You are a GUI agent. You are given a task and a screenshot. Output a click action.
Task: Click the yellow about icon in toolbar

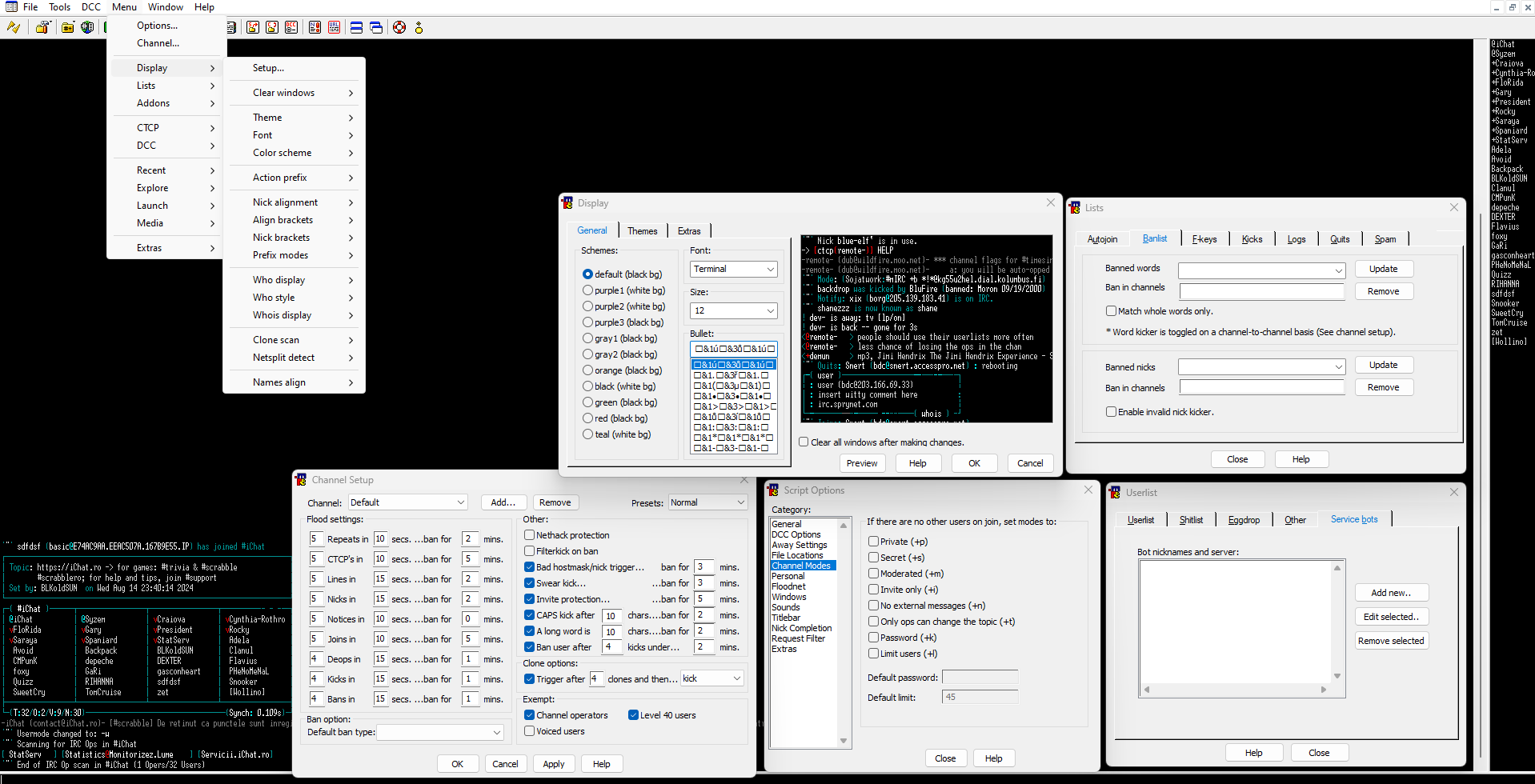419,27
